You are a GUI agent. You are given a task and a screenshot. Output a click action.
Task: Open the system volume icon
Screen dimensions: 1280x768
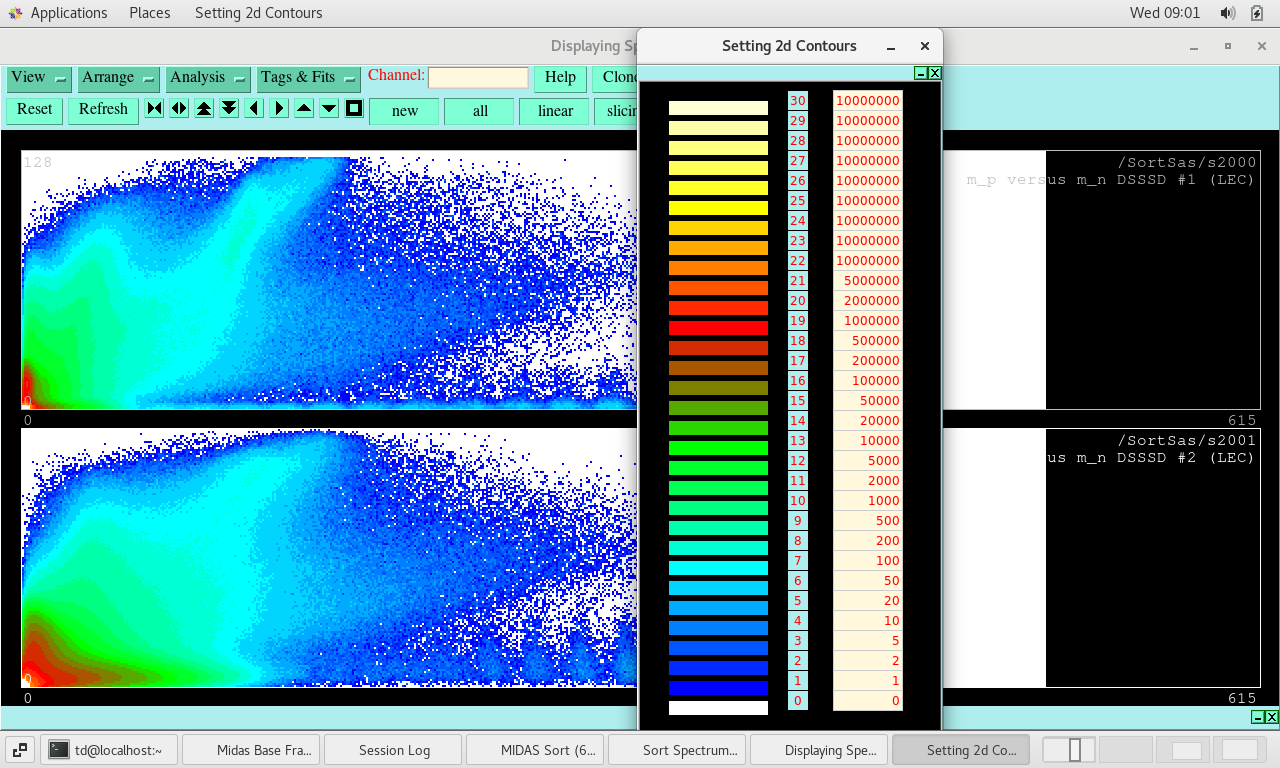[x=1228, y=13]
